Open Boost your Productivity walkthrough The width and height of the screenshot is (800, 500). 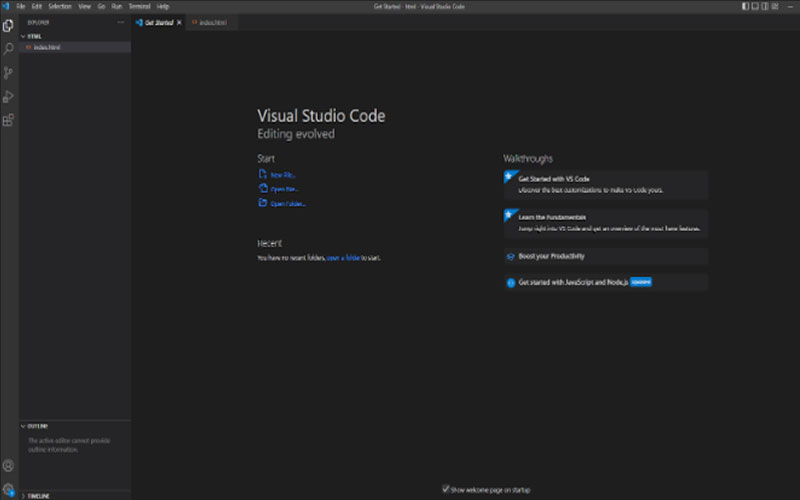606,256
